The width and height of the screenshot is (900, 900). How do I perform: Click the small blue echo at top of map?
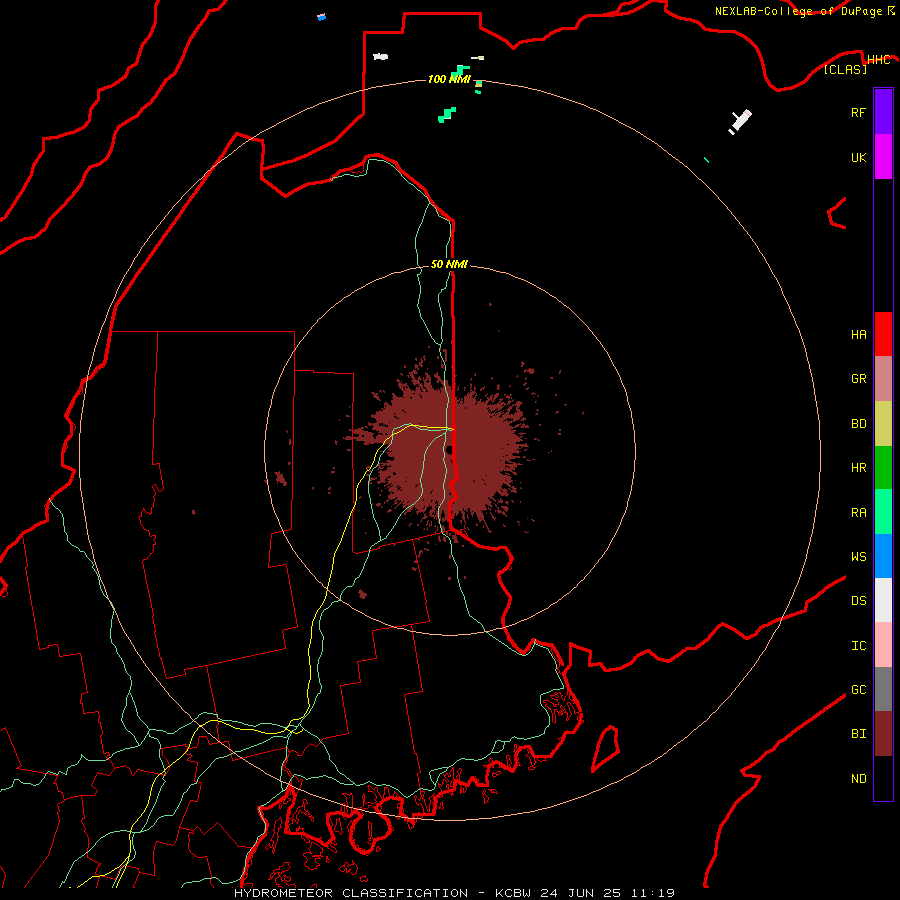321,17
